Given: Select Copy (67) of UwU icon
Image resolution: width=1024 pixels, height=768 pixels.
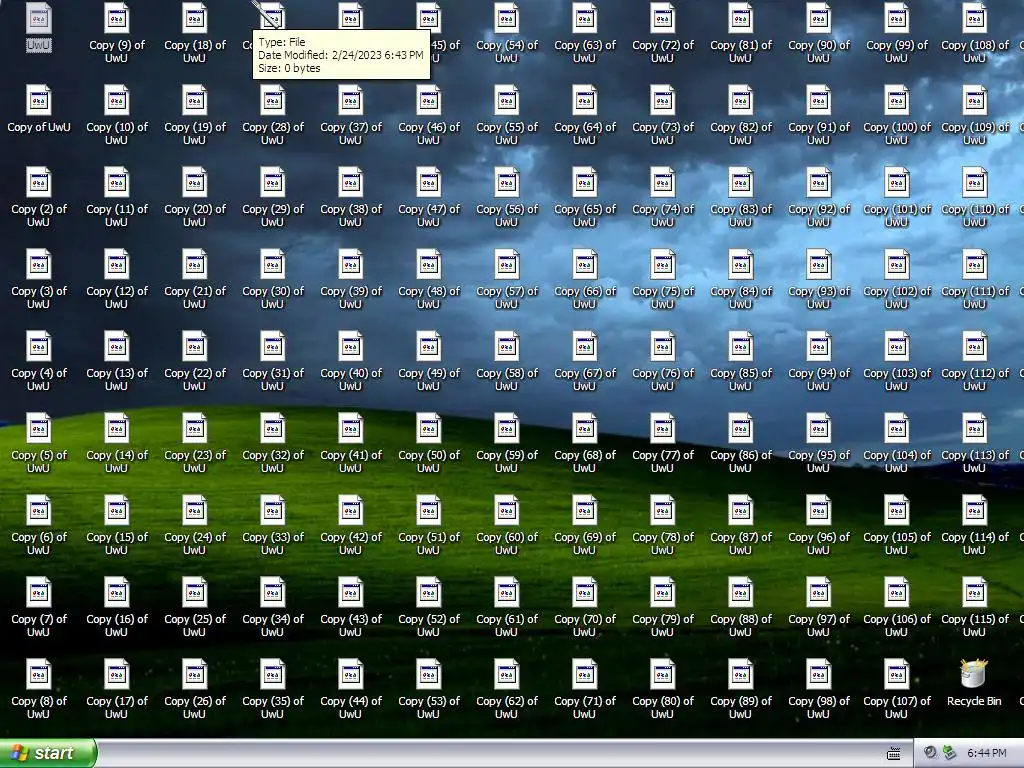Looking at the screenshot, I should (584, 346).
